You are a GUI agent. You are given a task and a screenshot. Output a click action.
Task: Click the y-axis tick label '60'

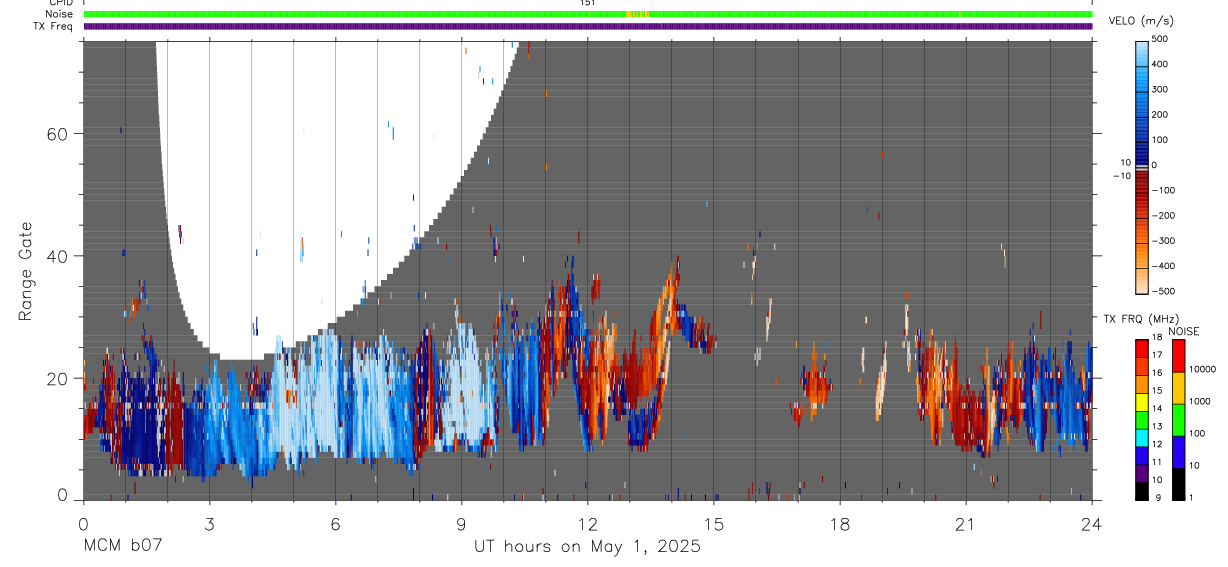coord(57,134)
